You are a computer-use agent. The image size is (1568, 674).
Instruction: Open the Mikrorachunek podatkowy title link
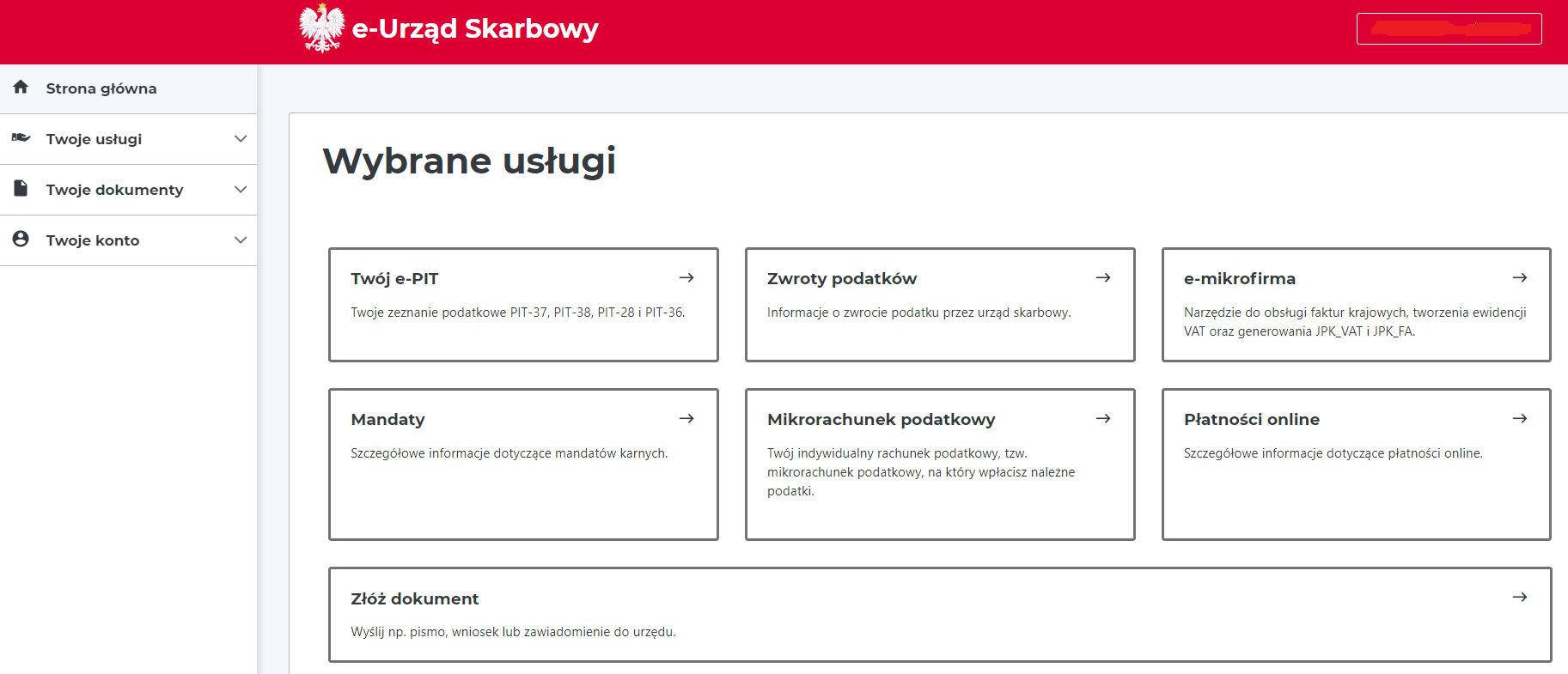pos(881,420)
